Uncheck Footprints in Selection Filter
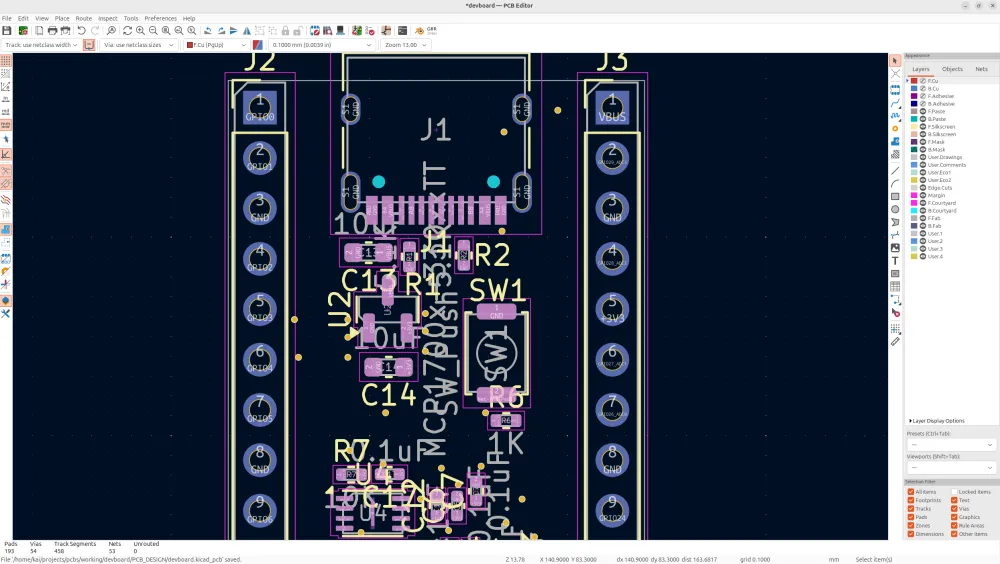Viewport: 1000px width, 564px height. (911, 500)
